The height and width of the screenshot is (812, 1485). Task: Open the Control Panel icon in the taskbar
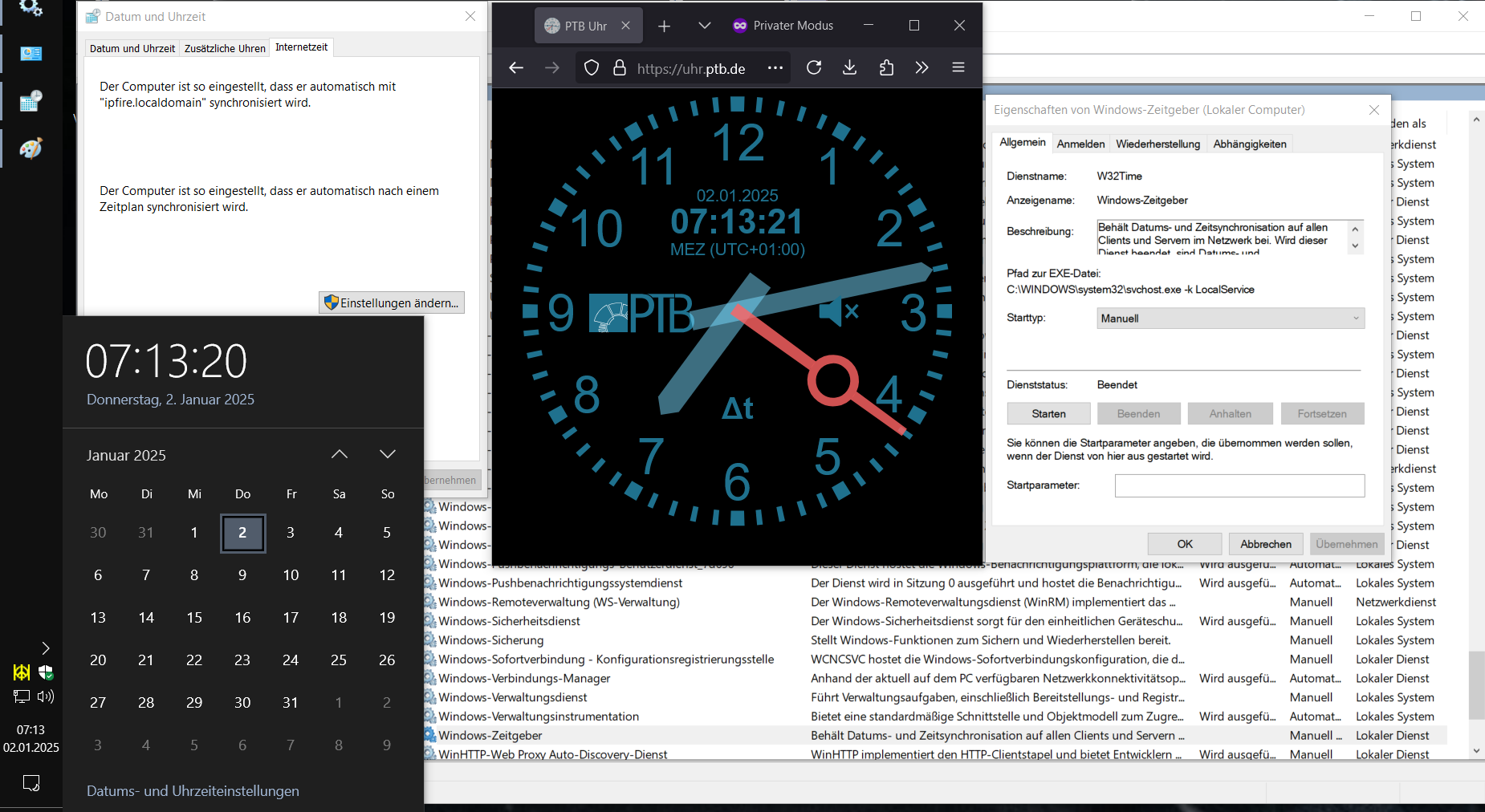[31, 54]
